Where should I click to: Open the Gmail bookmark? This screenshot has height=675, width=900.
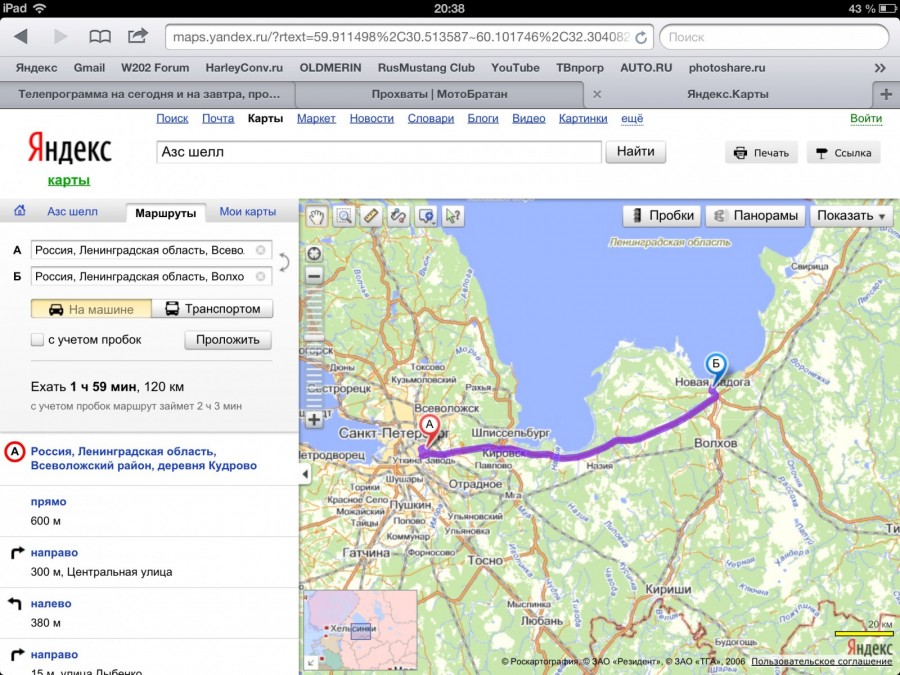pos(89,68)
